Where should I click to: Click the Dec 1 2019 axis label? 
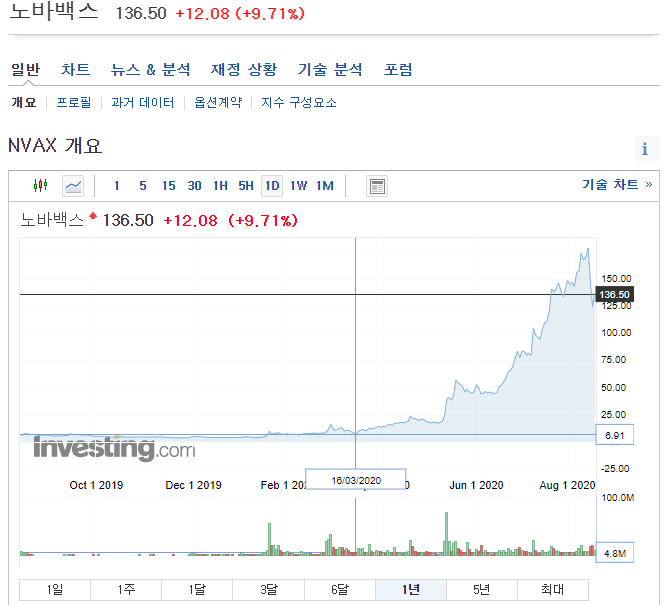click(193, 485)
